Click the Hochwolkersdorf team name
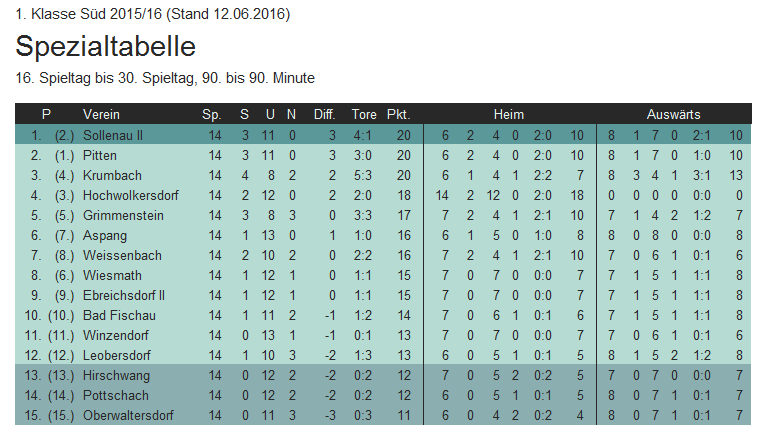This screenshot has height=432, width=766. pyautogui.click(x=124, y=195)
